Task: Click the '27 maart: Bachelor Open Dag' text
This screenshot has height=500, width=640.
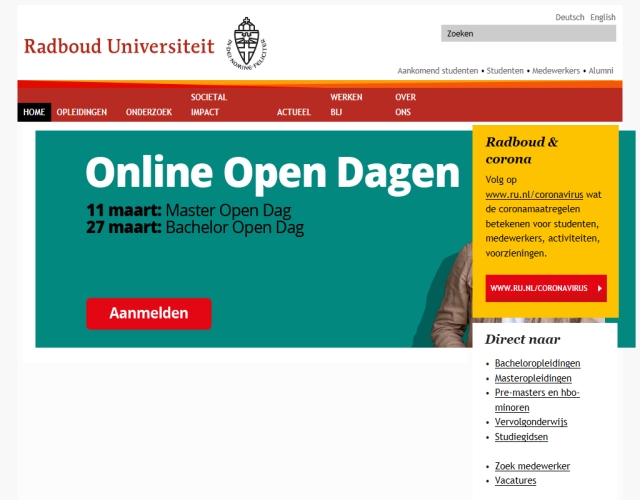Action: click(x=195, y=228)
